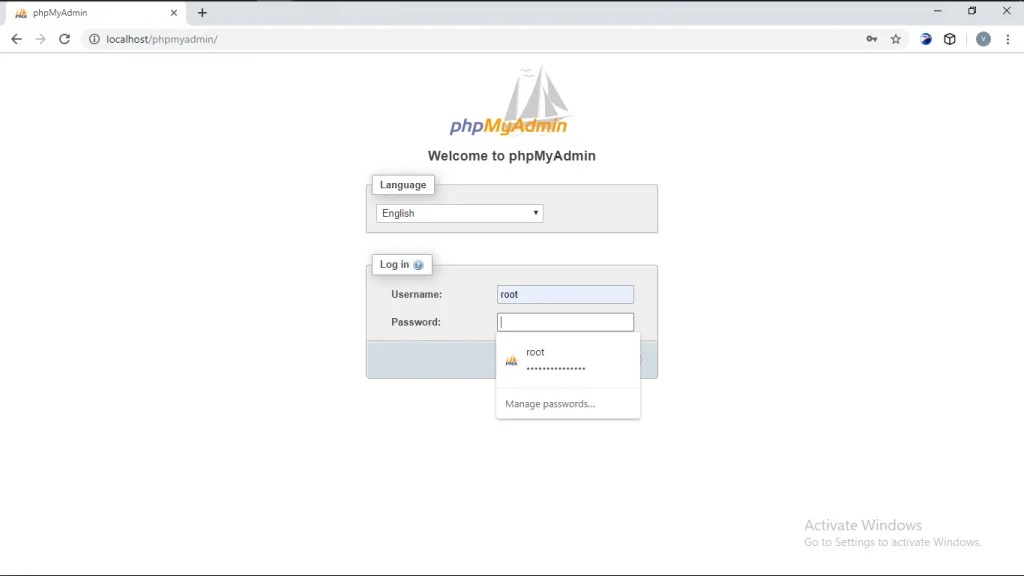
Task: Restore down the browser window
Action: coord(972,11)
